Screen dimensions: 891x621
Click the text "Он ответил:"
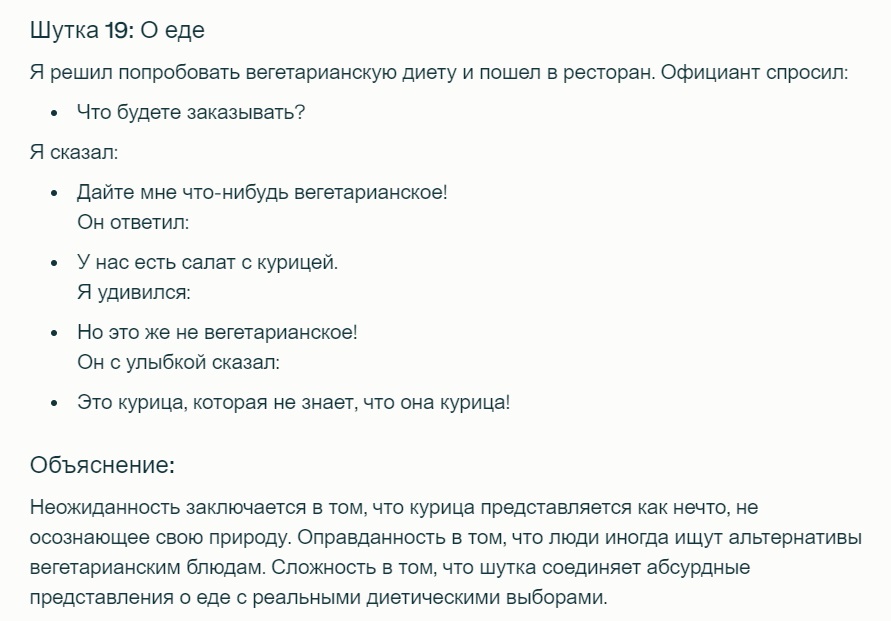click(133, 221)
